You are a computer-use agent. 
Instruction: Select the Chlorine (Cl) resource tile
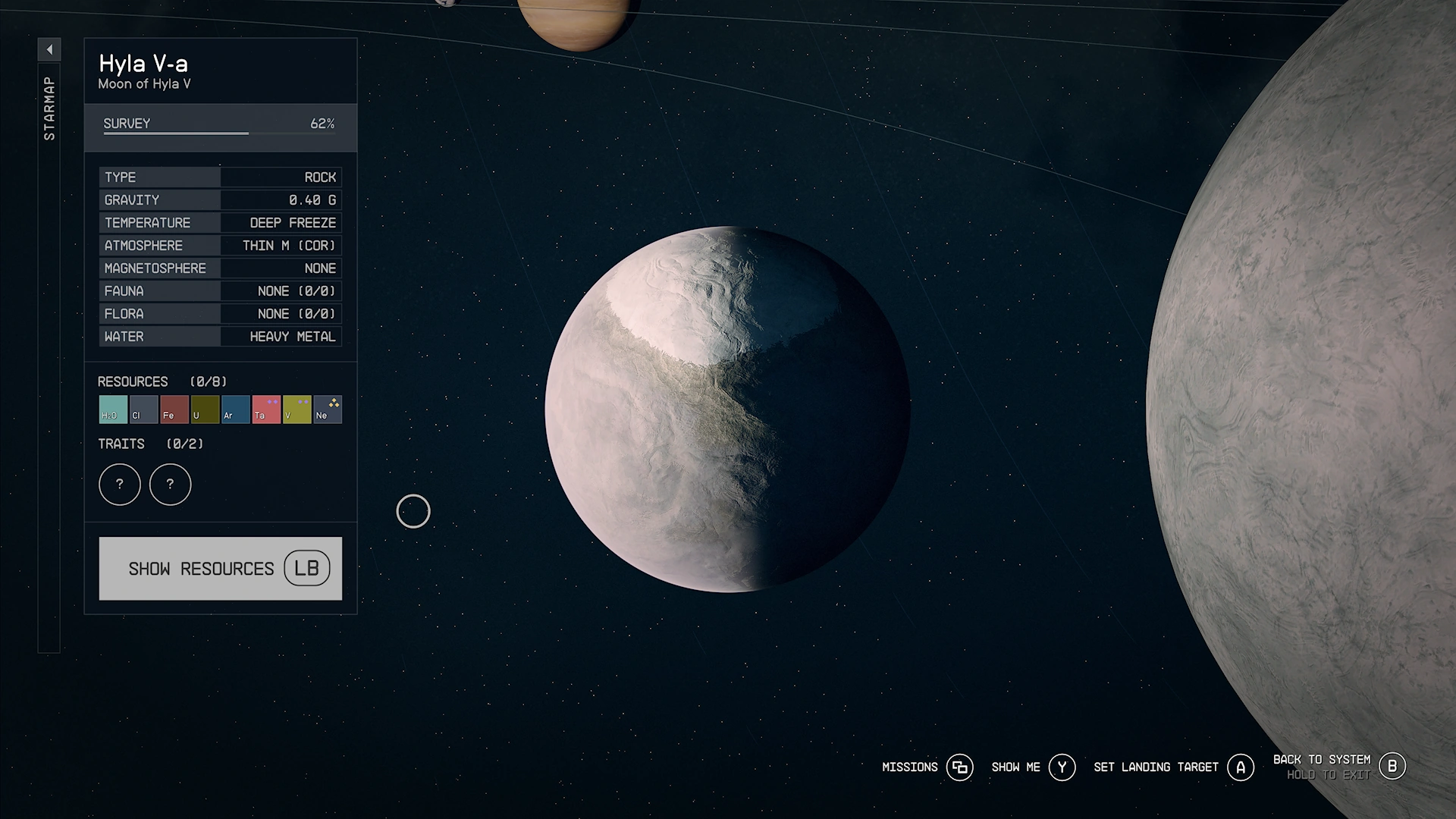[143, 409]
